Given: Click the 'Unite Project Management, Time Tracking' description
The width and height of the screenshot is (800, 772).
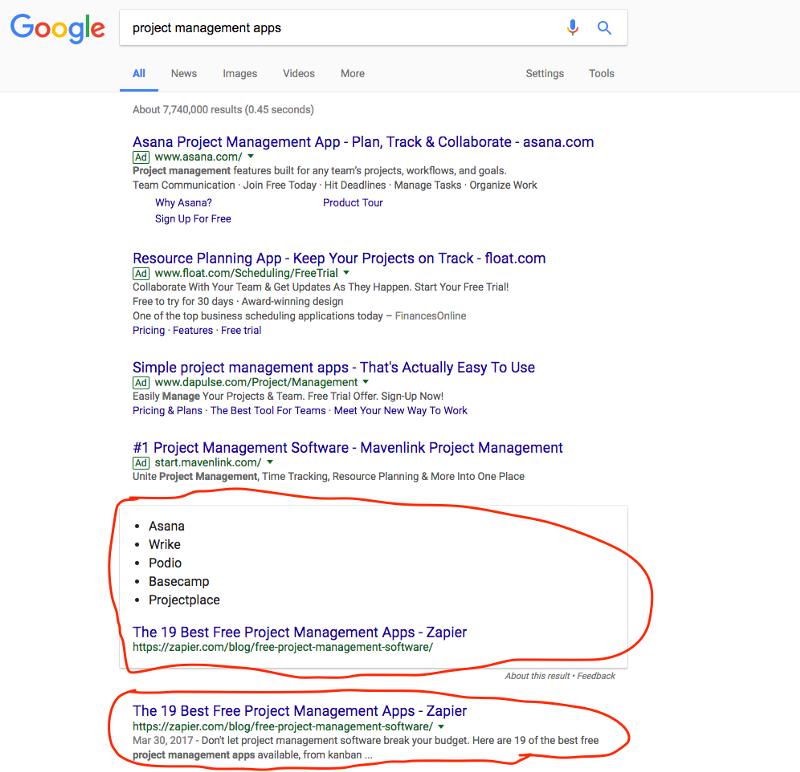Looking at the screenshot, I should pos(328,477).
